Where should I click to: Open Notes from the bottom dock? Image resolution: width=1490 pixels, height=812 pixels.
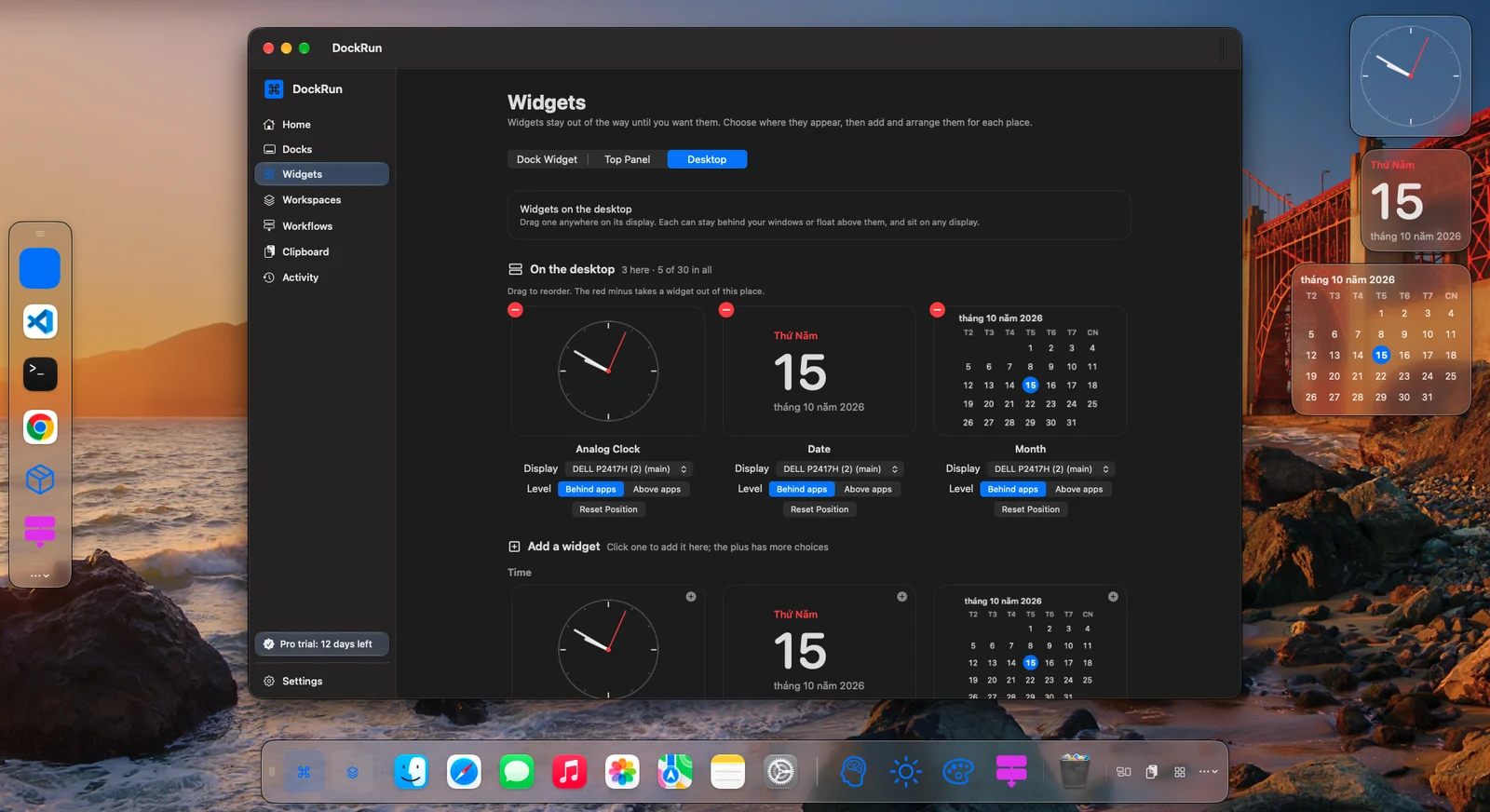click(x=727, y=771)
